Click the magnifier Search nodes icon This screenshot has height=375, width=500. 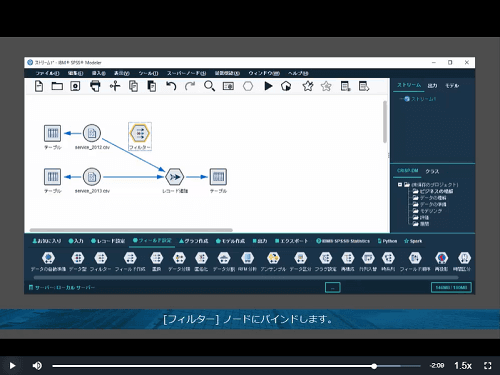[x=209, y=86]
